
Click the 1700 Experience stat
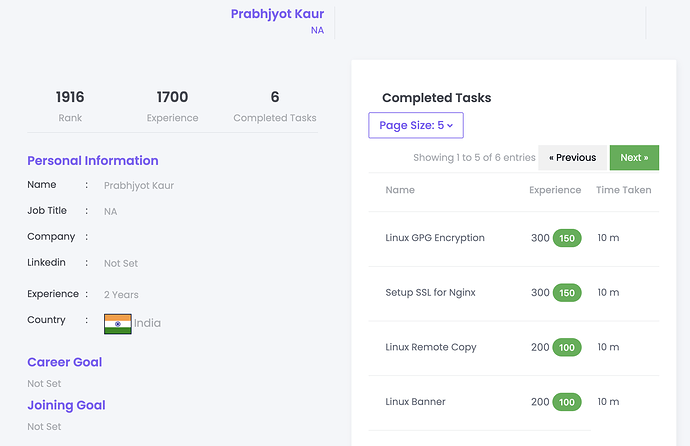pyautogui.click(x=172, y=97)
